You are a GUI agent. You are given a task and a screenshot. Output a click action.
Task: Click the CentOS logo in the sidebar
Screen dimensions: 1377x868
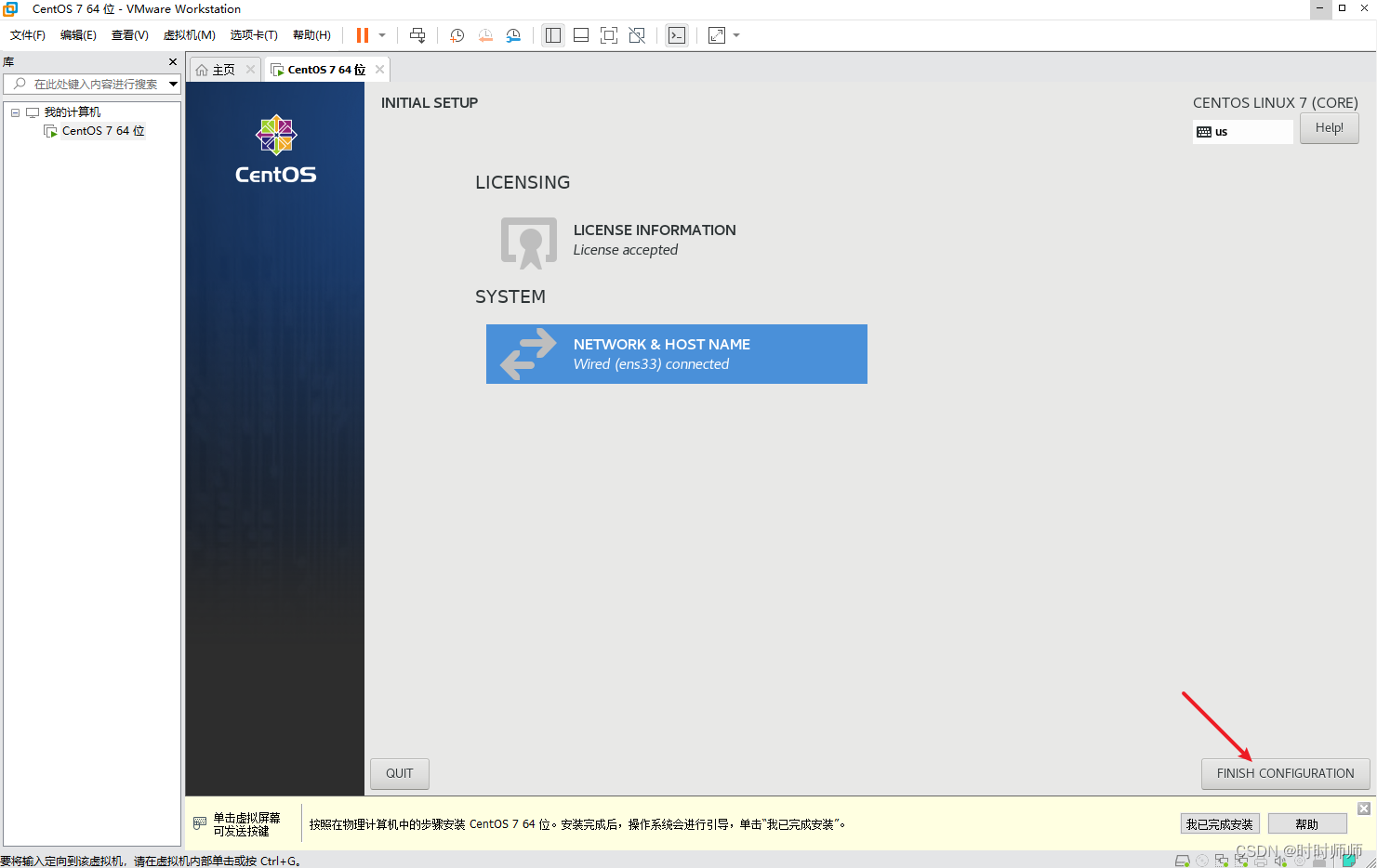[276, 150]
